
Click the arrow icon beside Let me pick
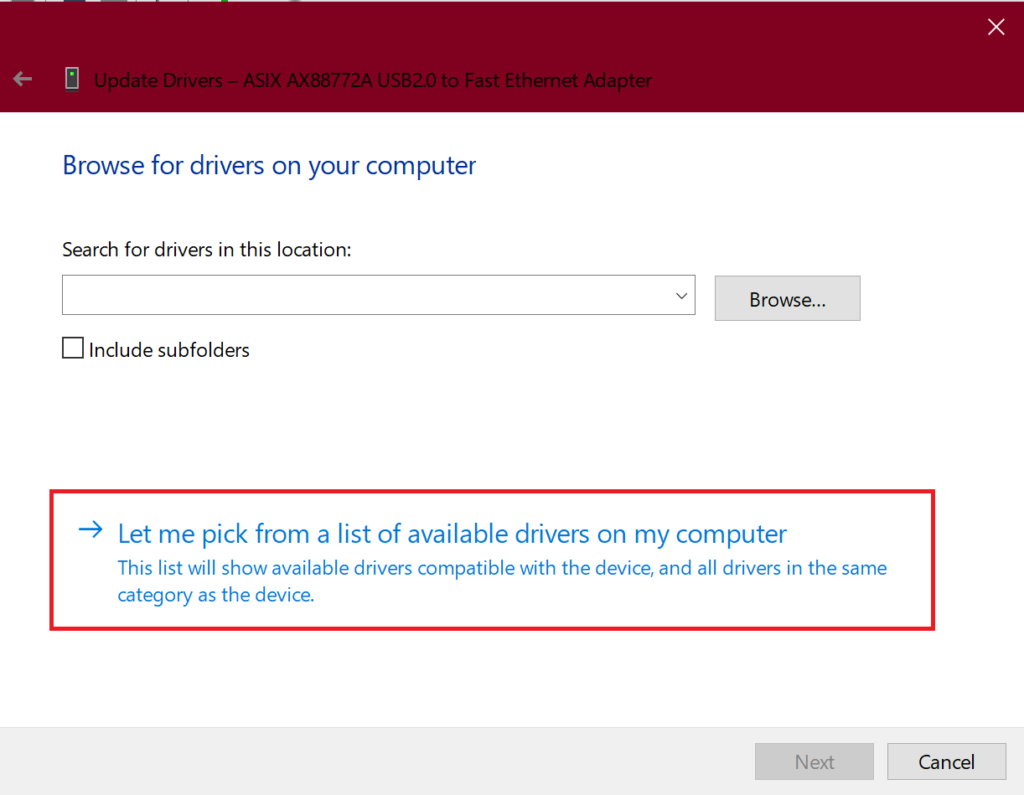(91, 529)
